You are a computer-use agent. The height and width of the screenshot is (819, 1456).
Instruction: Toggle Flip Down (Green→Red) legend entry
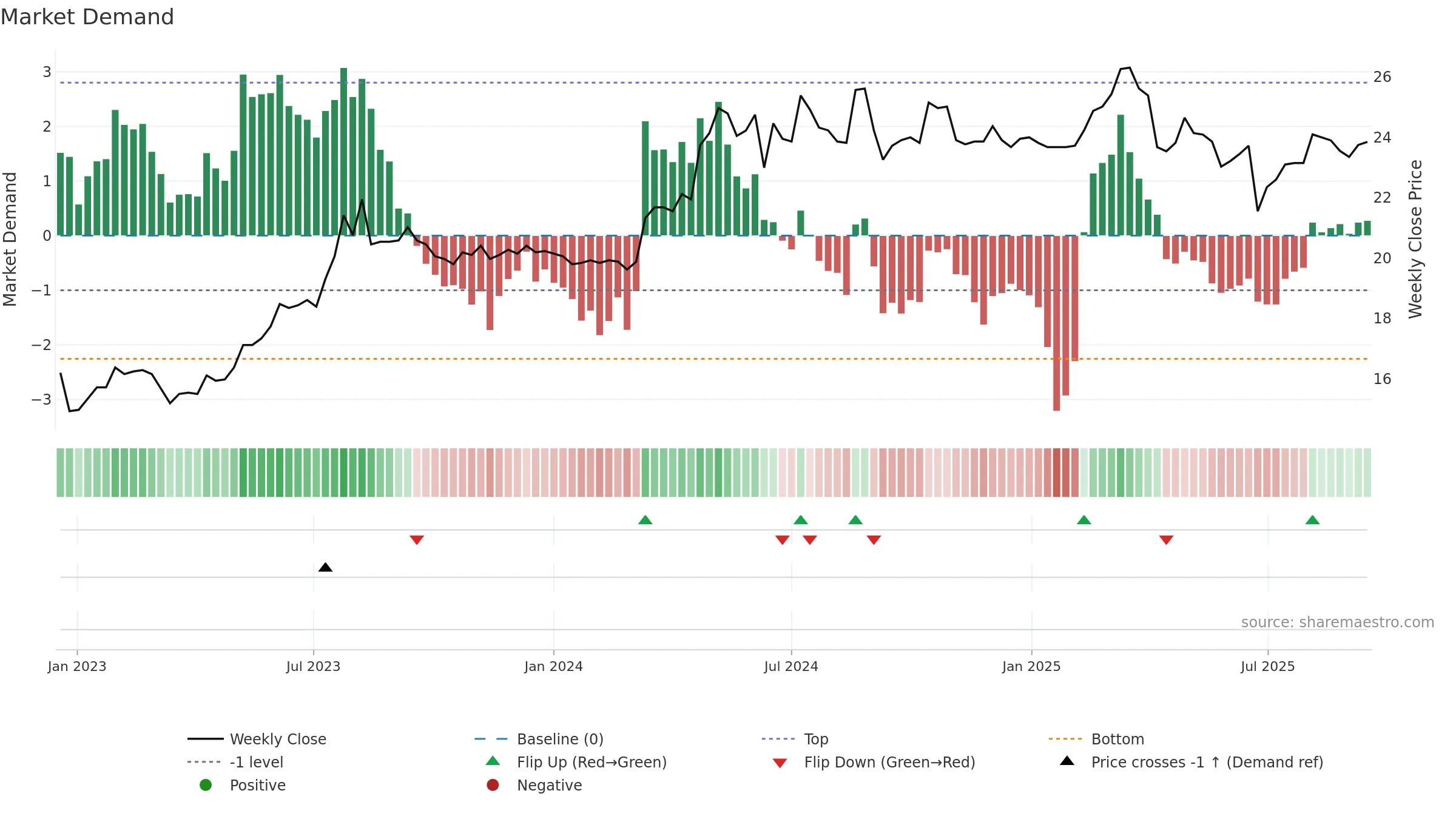tap(874, 762)
